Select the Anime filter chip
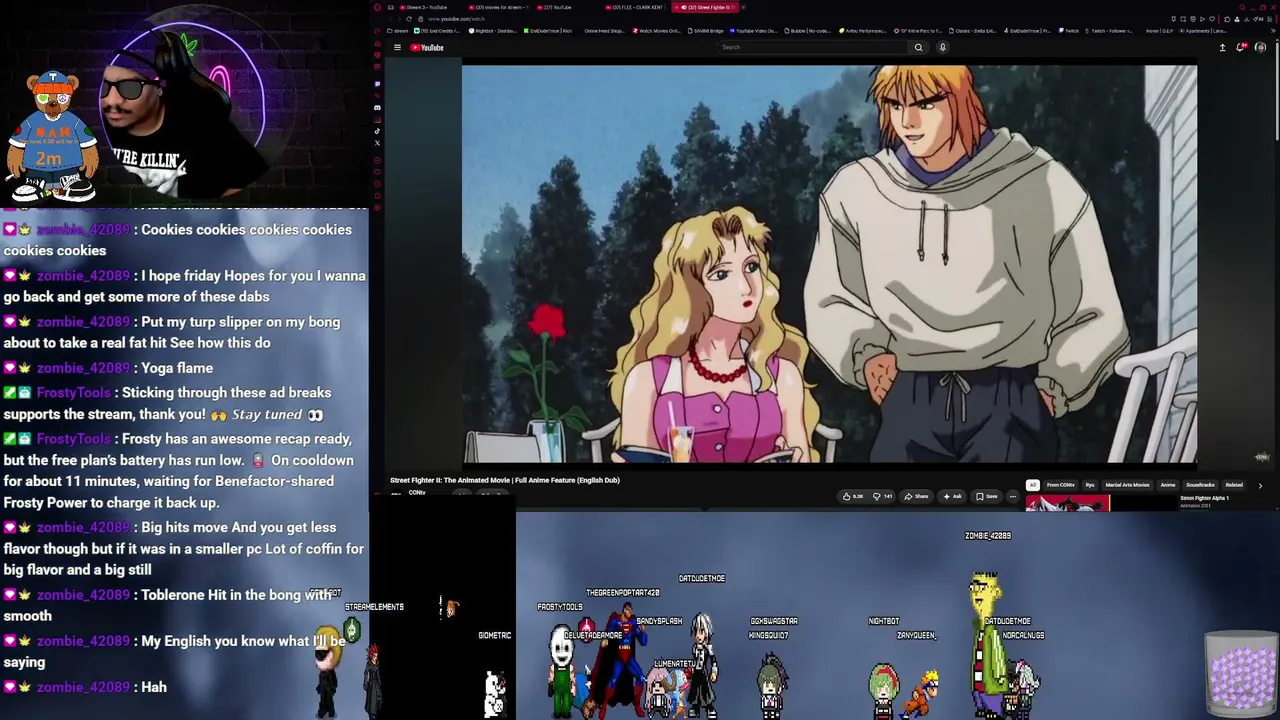Screen dimensions: 1280x720 coord(1167,485)
